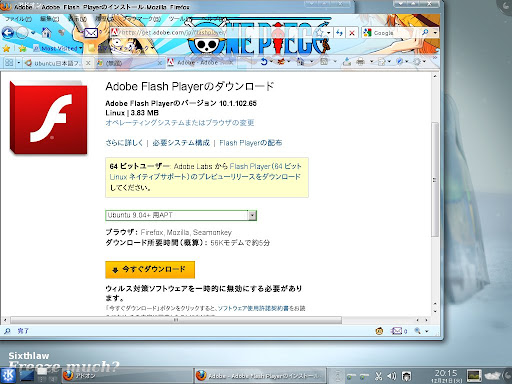Stop loading with the red X icon
The height and width of the screenshot is (384, 512).
(x=352, y=33)
